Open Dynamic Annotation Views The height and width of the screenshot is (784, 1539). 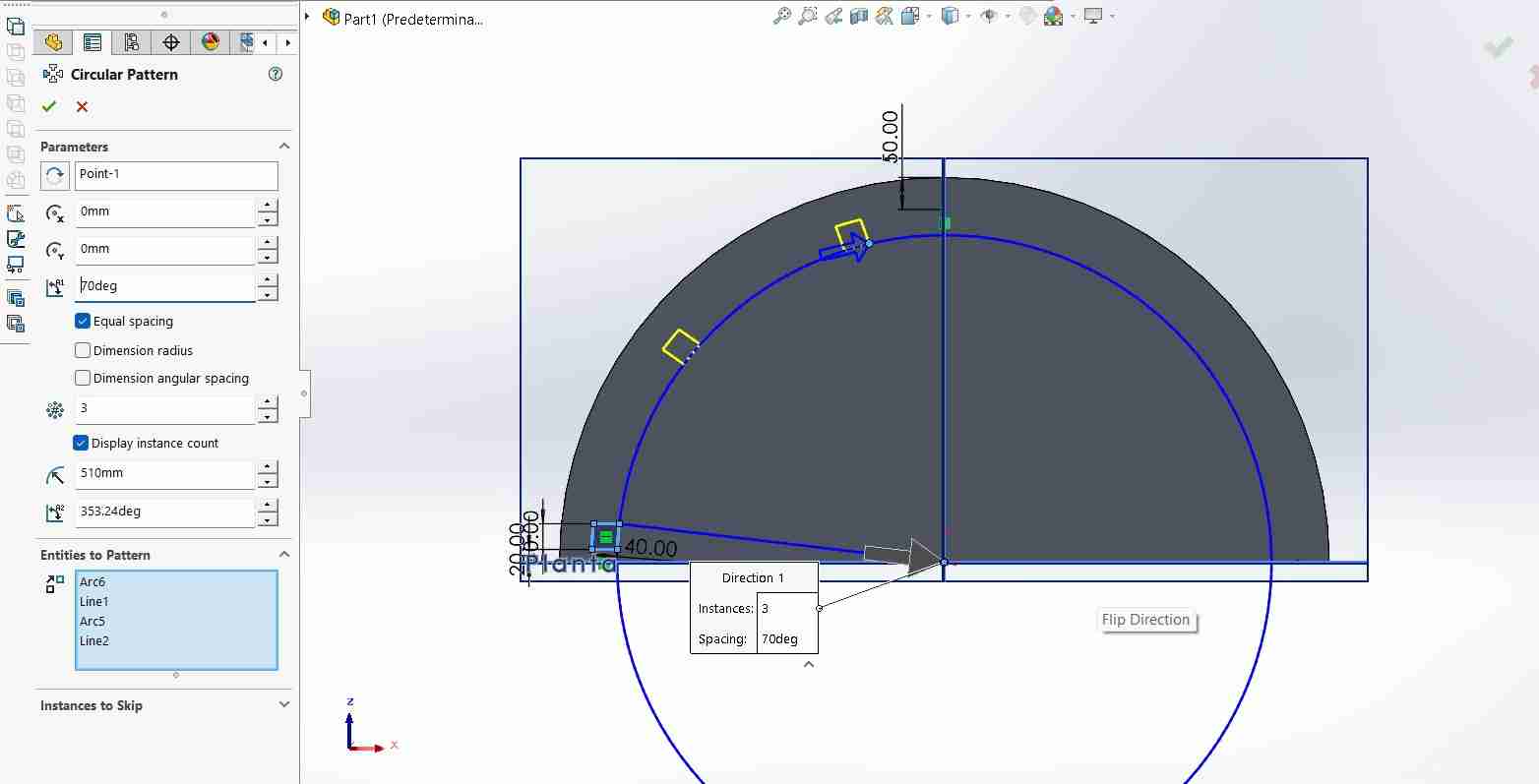(885, 16)
